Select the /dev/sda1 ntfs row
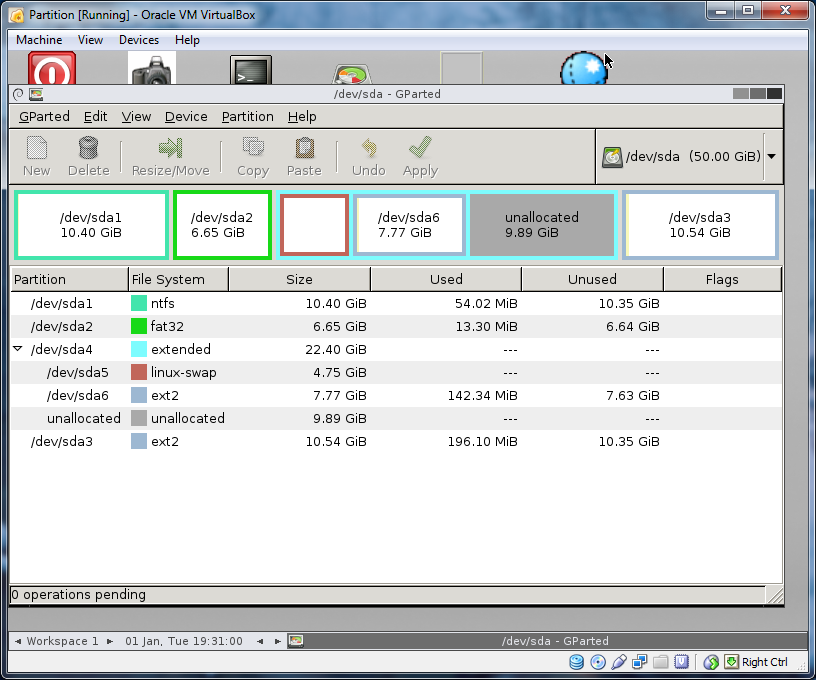 (x=396, y=303)
